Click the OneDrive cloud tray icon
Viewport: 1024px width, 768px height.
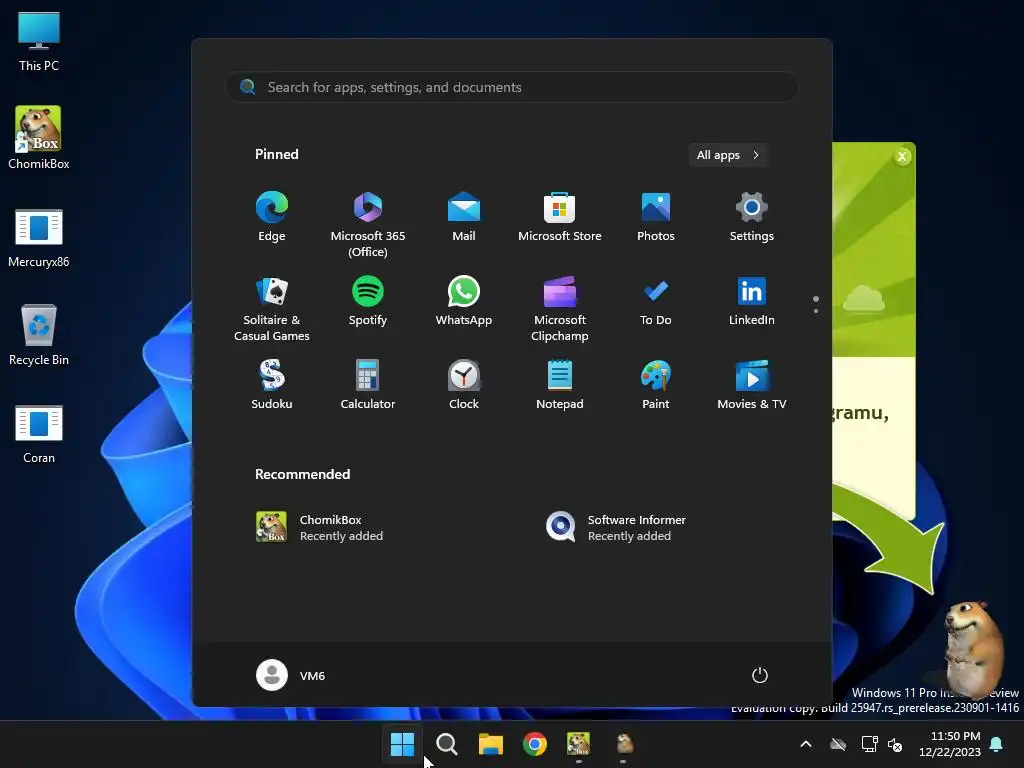(838, 744)
